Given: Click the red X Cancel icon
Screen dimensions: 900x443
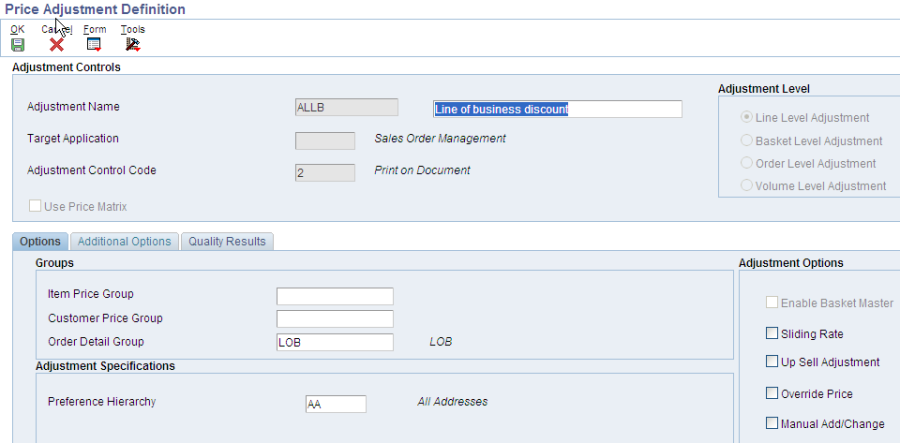Looking at the screenshot, I should pos(56,45).
